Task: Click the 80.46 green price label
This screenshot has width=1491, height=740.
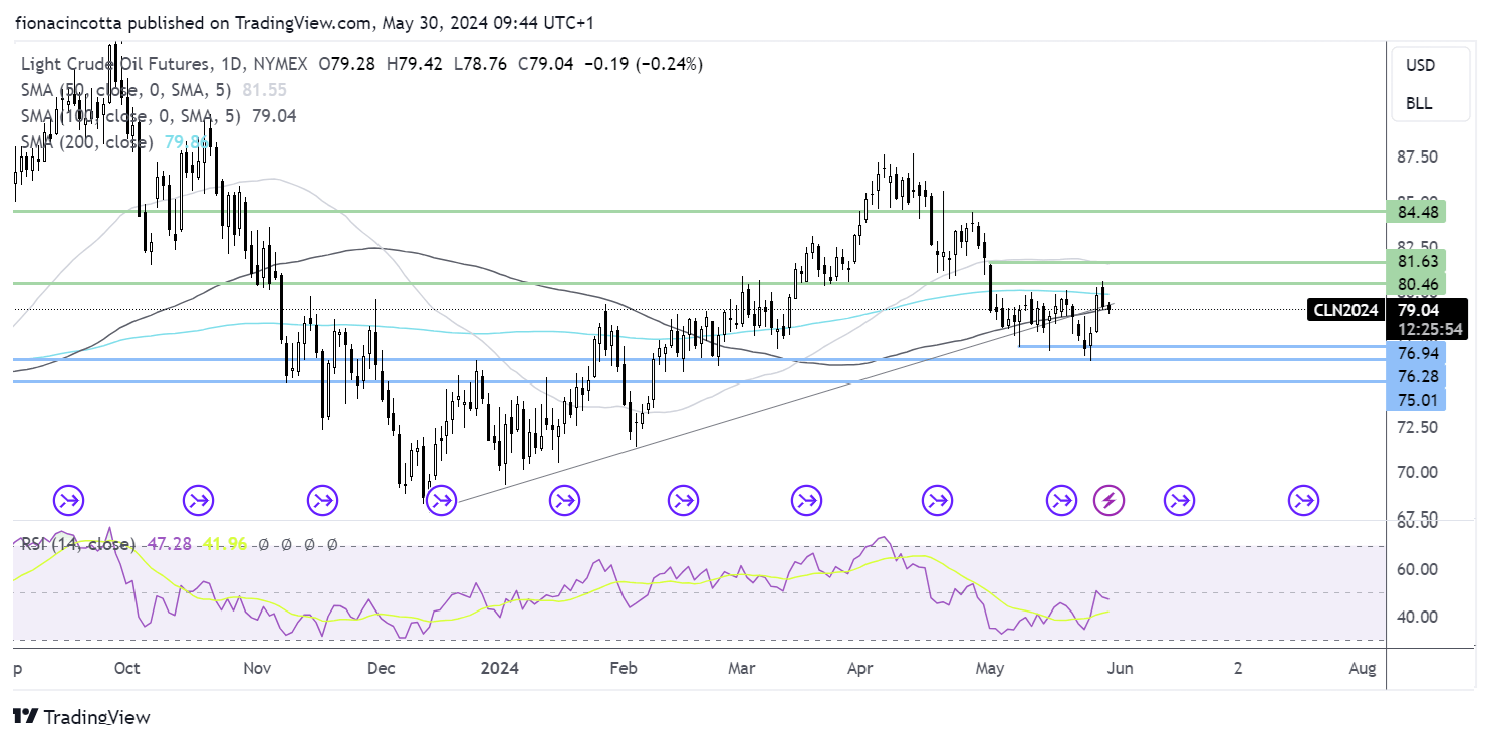Action: tap(1415, 285)
